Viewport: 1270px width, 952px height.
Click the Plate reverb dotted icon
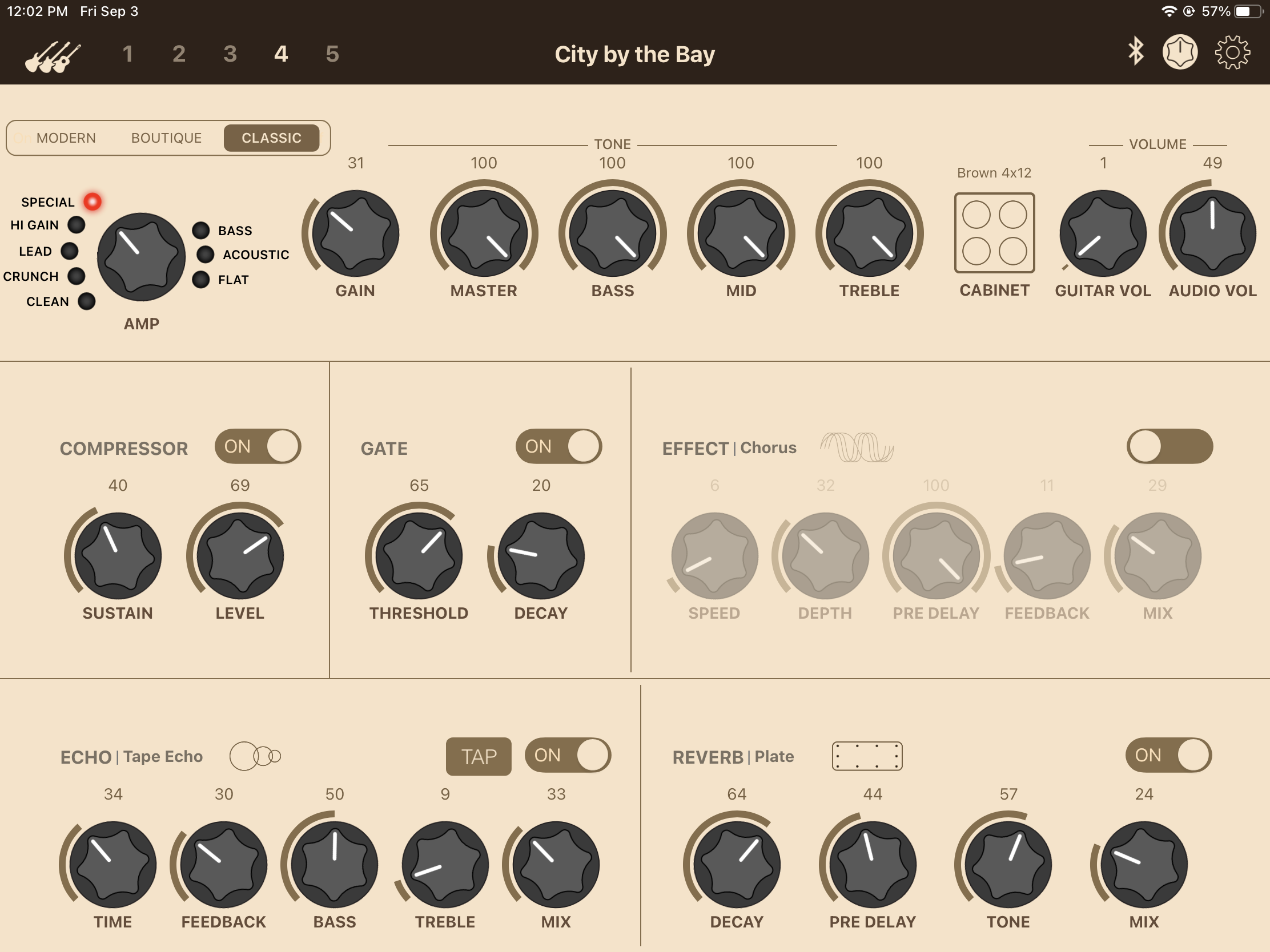coord(867,756)
